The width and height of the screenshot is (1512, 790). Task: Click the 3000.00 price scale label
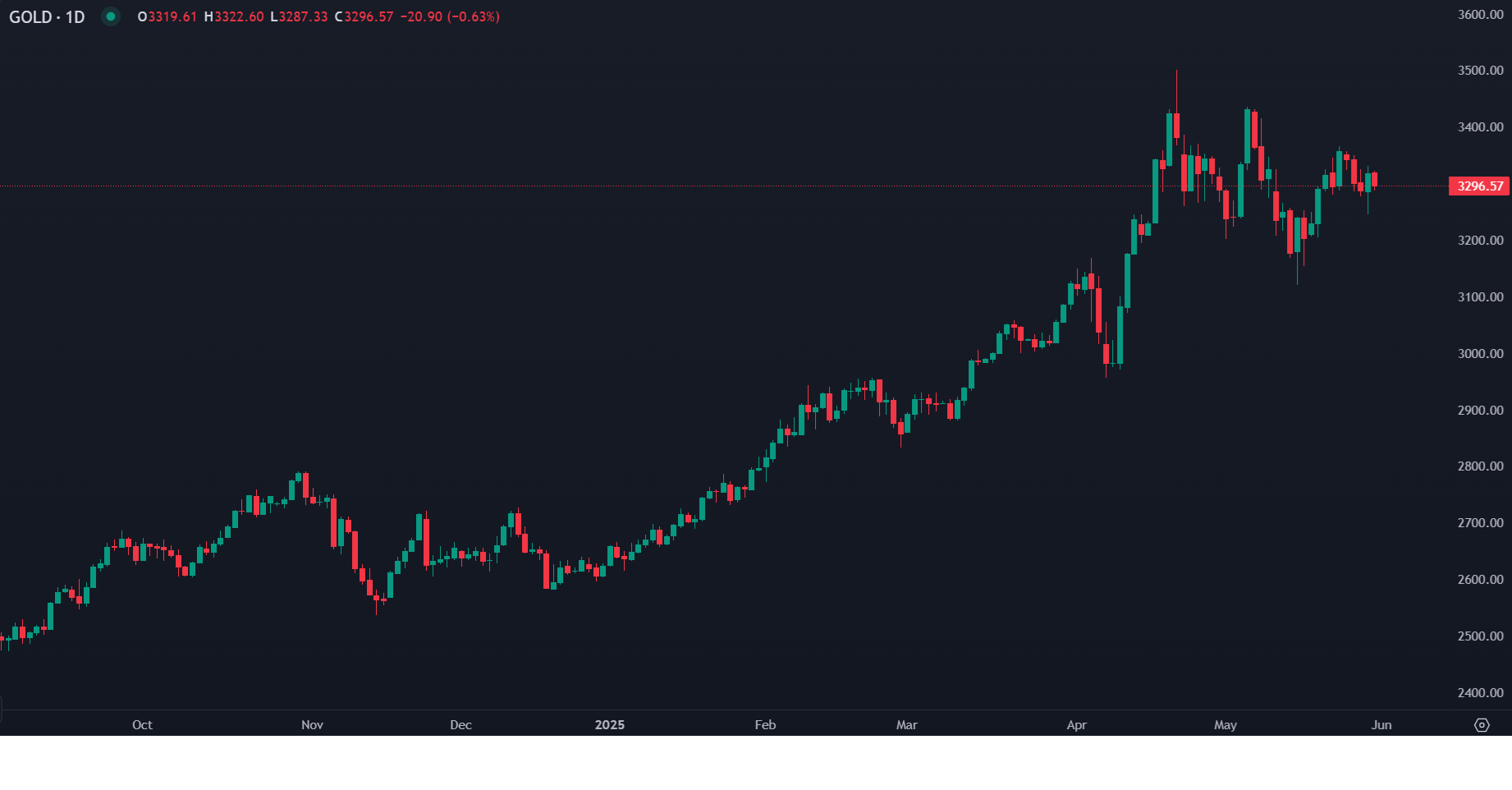point(1480,354)
